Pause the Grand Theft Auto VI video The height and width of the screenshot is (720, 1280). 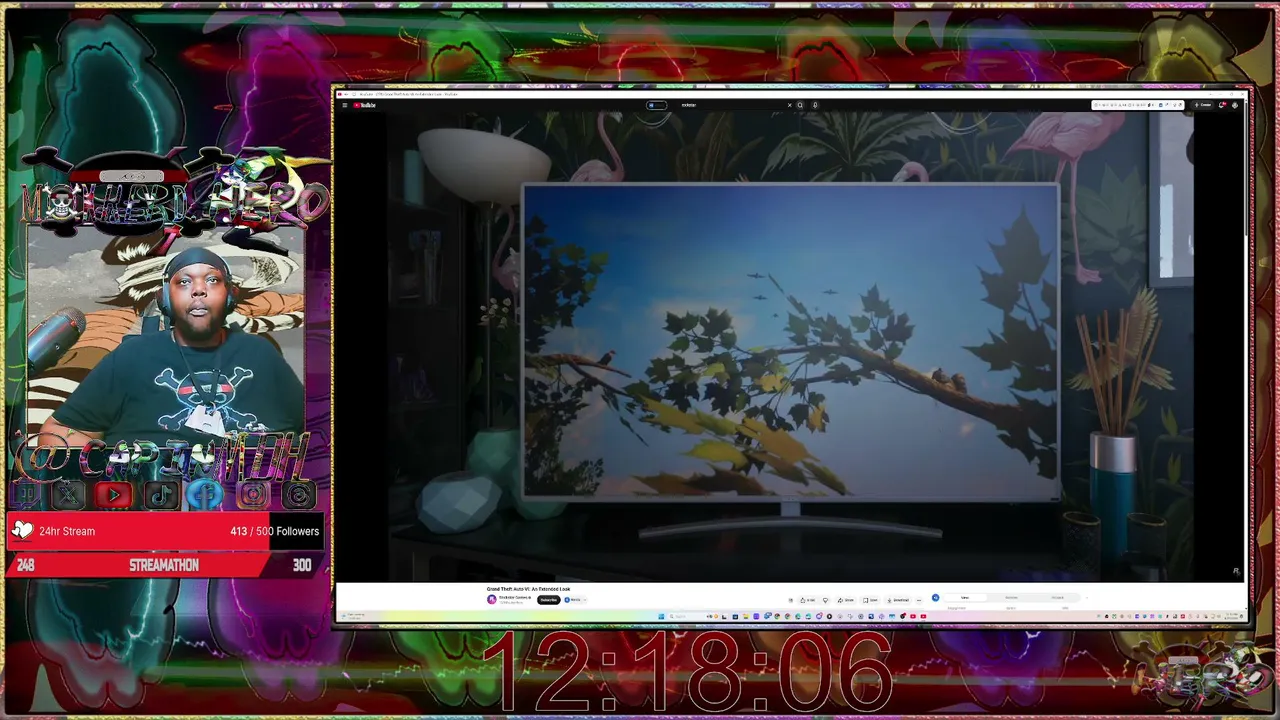pos(790,345)
